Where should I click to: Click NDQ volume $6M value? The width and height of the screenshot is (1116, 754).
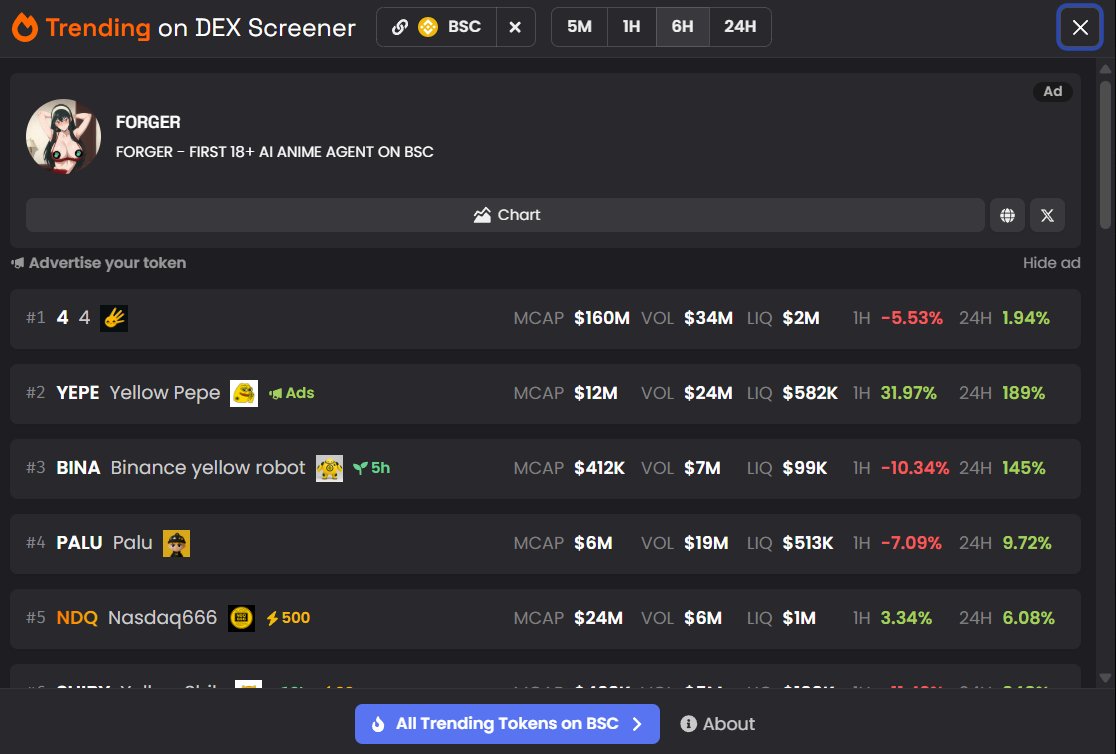click(703, 618)
